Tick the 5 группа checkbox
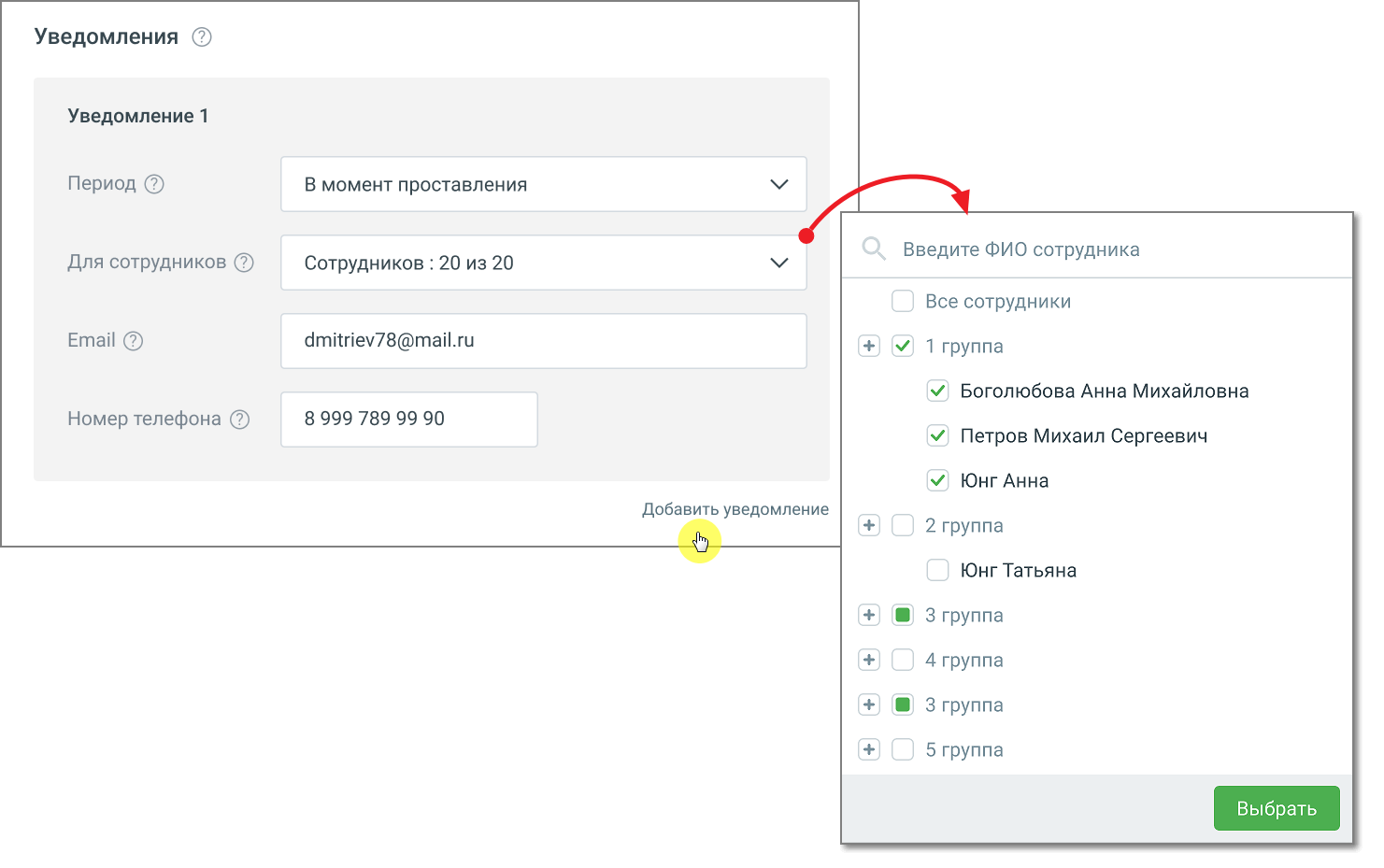The width and height of the screenshot is (1384, 868). 903,749
